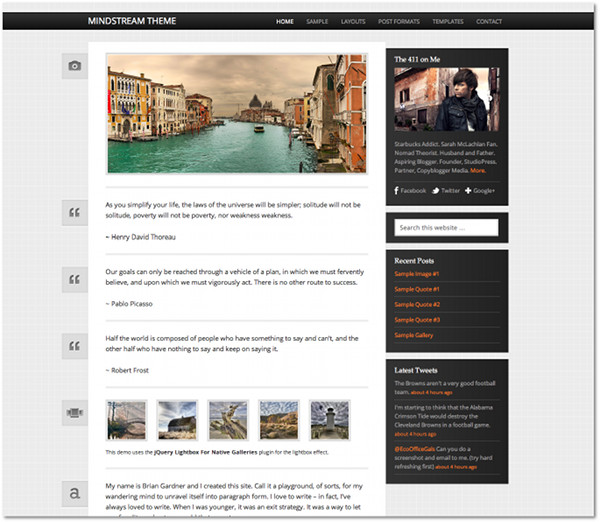
Task: Open the Post Formats menu item
Action: [399, 21]
